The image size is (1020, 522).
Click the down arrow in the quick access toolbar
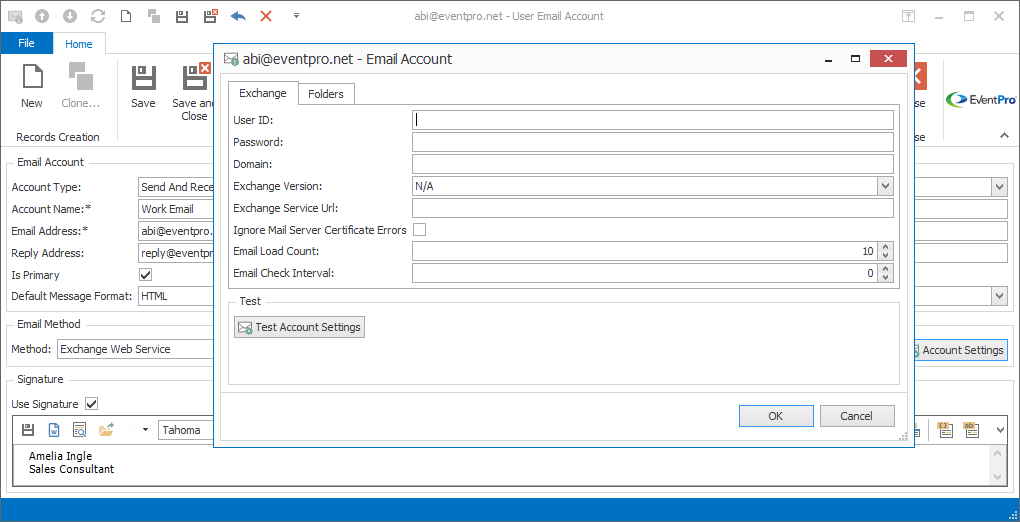(72, 16)
